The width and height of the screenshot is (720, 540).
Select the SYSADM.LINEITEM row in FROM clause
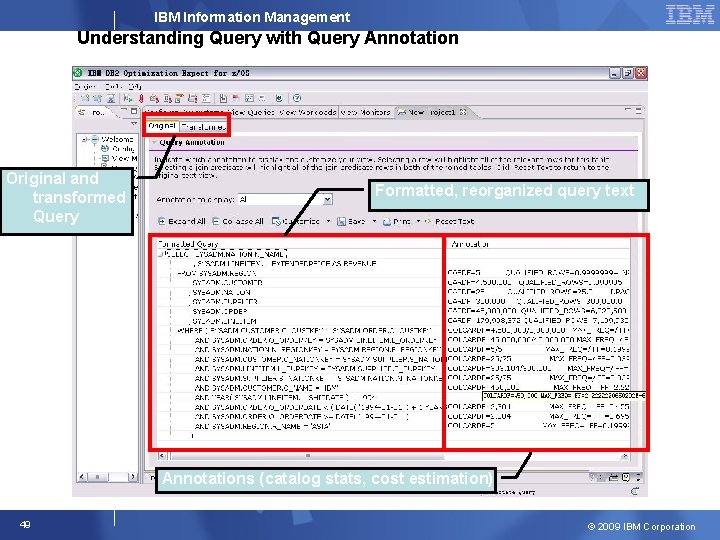click(224, 321)
